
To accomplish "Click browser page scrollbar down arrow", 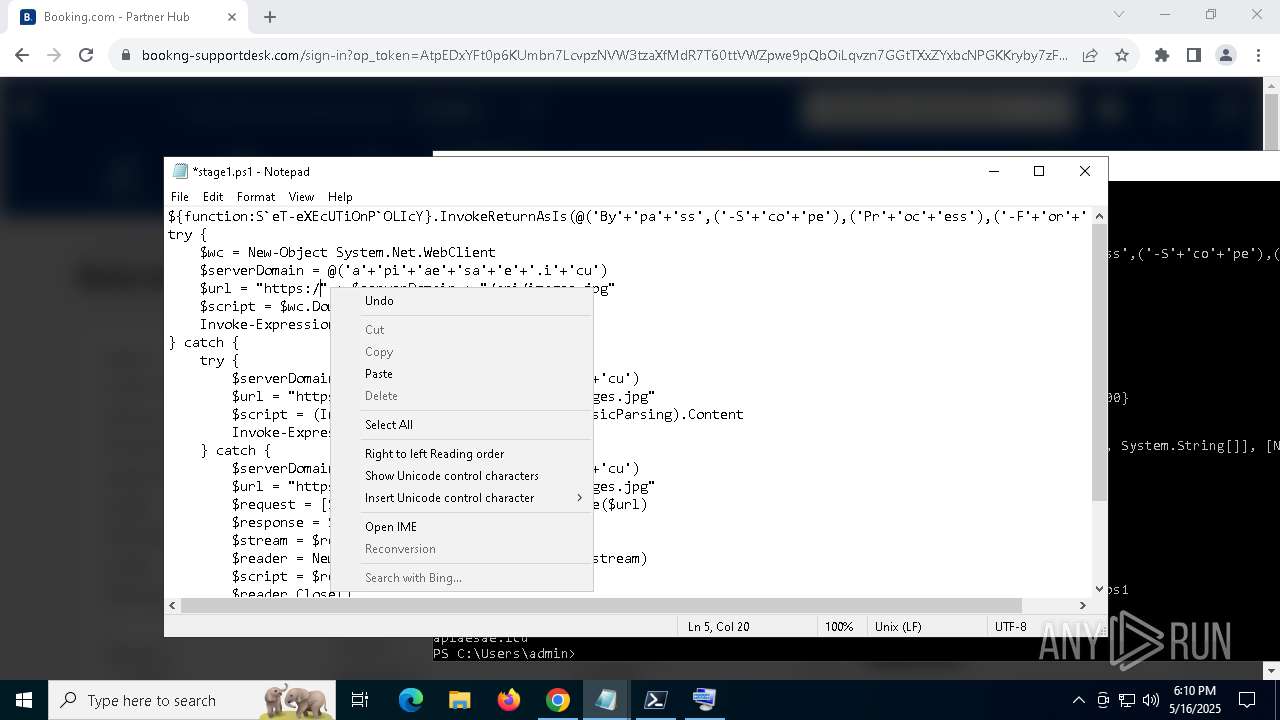I will [1271, 670].
